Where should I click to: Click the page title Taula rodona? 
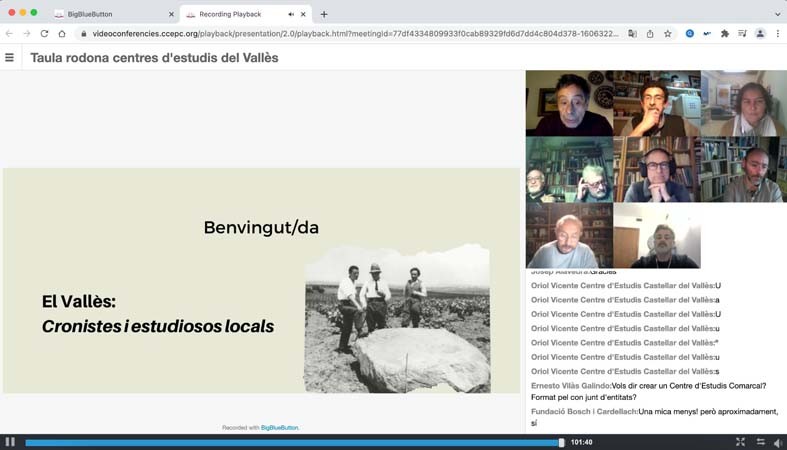pos(154,58)
